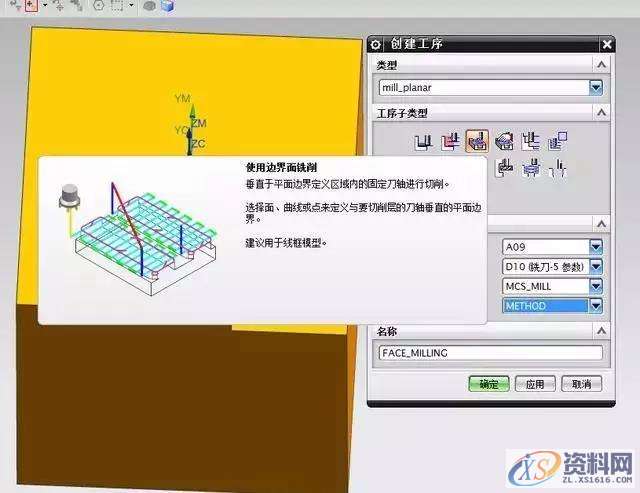This screenshot has height=493, width=640.
Task: Select the Planar Mill subtype icon
Action: coord(531,142)
